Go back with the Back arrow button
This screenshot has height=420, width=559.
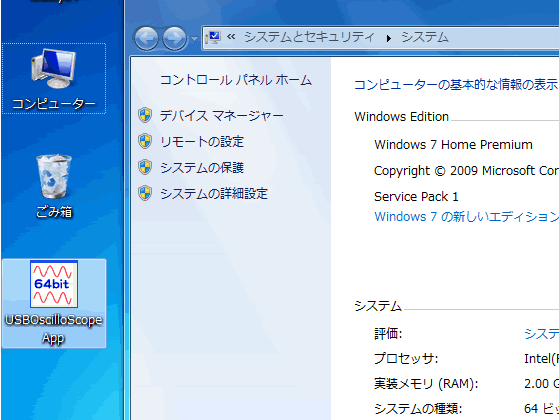[x=146, y=38]
